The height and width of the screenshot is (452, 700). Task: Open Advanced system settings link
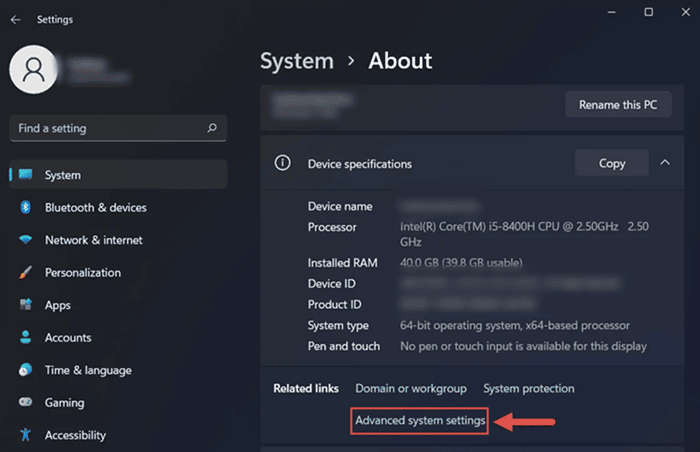(x=420, y=421)
